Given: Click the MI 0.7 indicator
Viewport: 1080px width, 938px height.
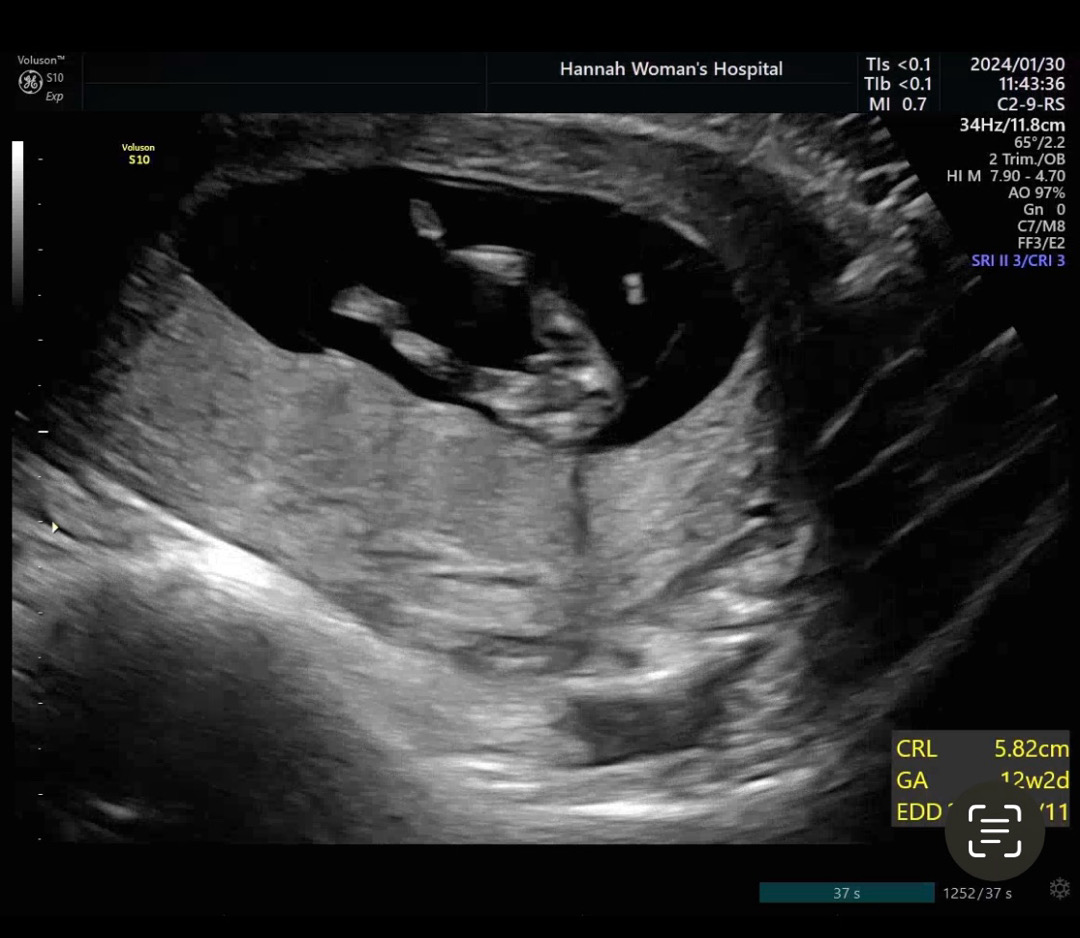Looking at the screenshot, I should 897,104.
